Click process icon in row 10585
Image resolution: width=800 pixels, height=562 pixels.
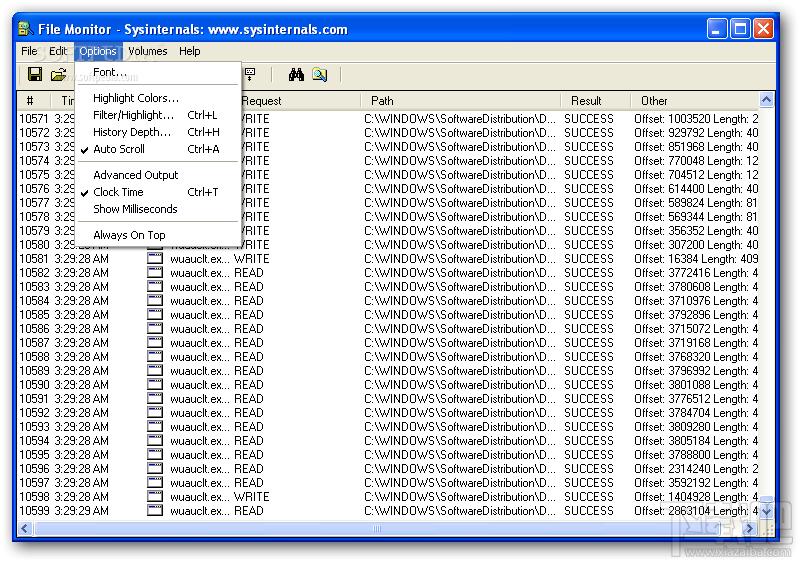click(155, 315)
